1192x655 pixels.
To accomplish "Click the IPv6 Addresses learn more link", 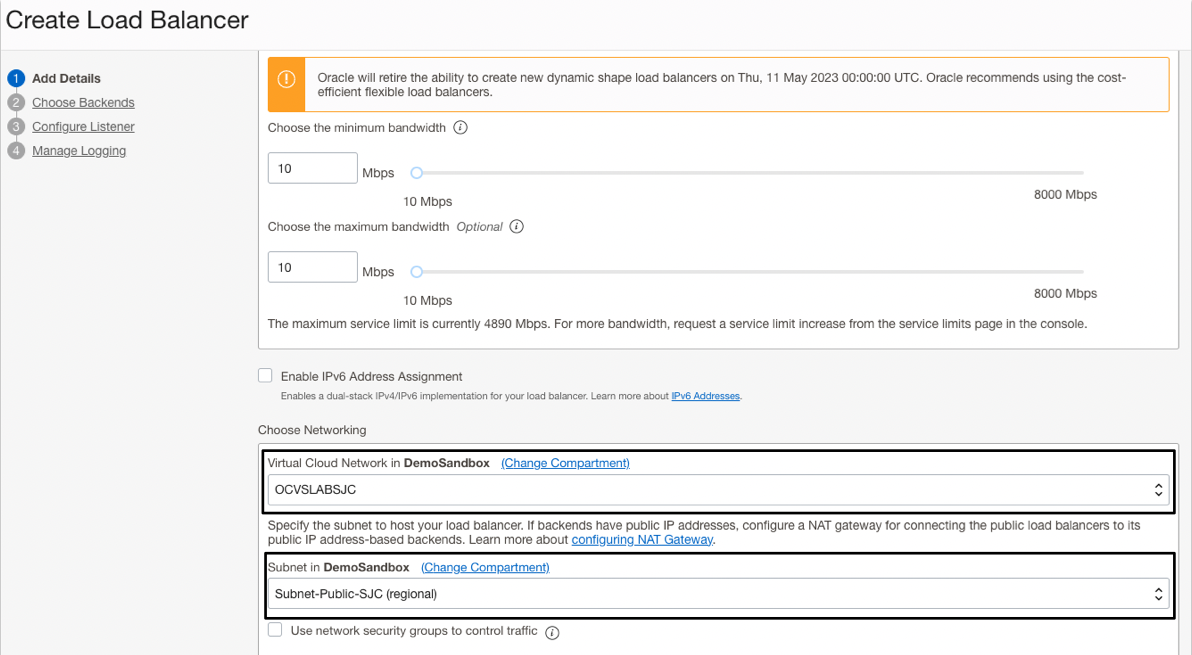I will pyautogui.click(x=706, y=396).
